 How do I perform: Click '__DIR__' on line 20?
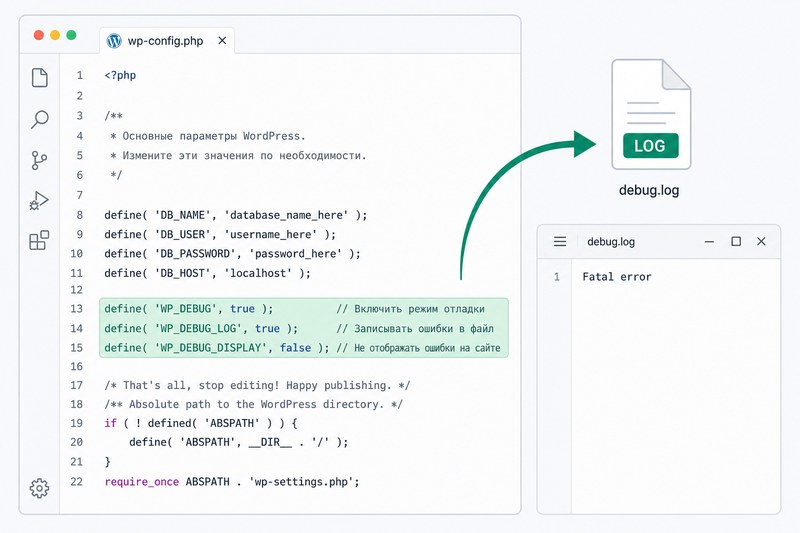tap(270, 442)
